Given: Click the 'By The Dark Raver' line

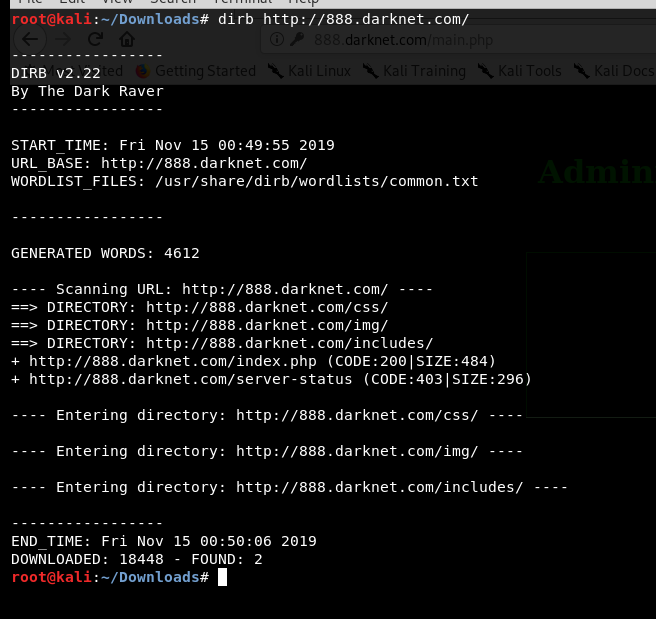Looking at the screenshot, I should (x=87, y=91).
